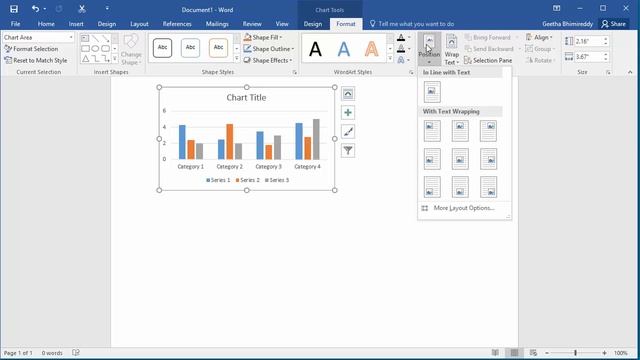The image size is (640, 360).
Task: Open the WordArt Styles dialog launcher
Action: point(411,72)
